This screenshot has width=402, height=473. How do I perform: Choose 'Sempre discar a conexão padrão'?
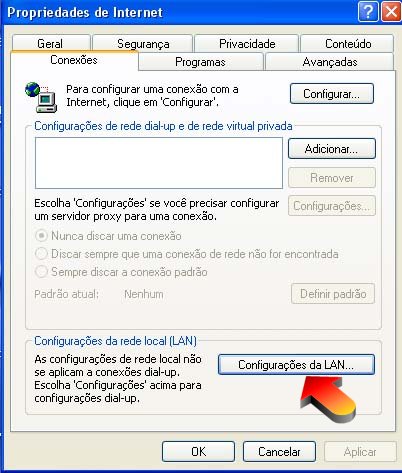pos(41,272)
